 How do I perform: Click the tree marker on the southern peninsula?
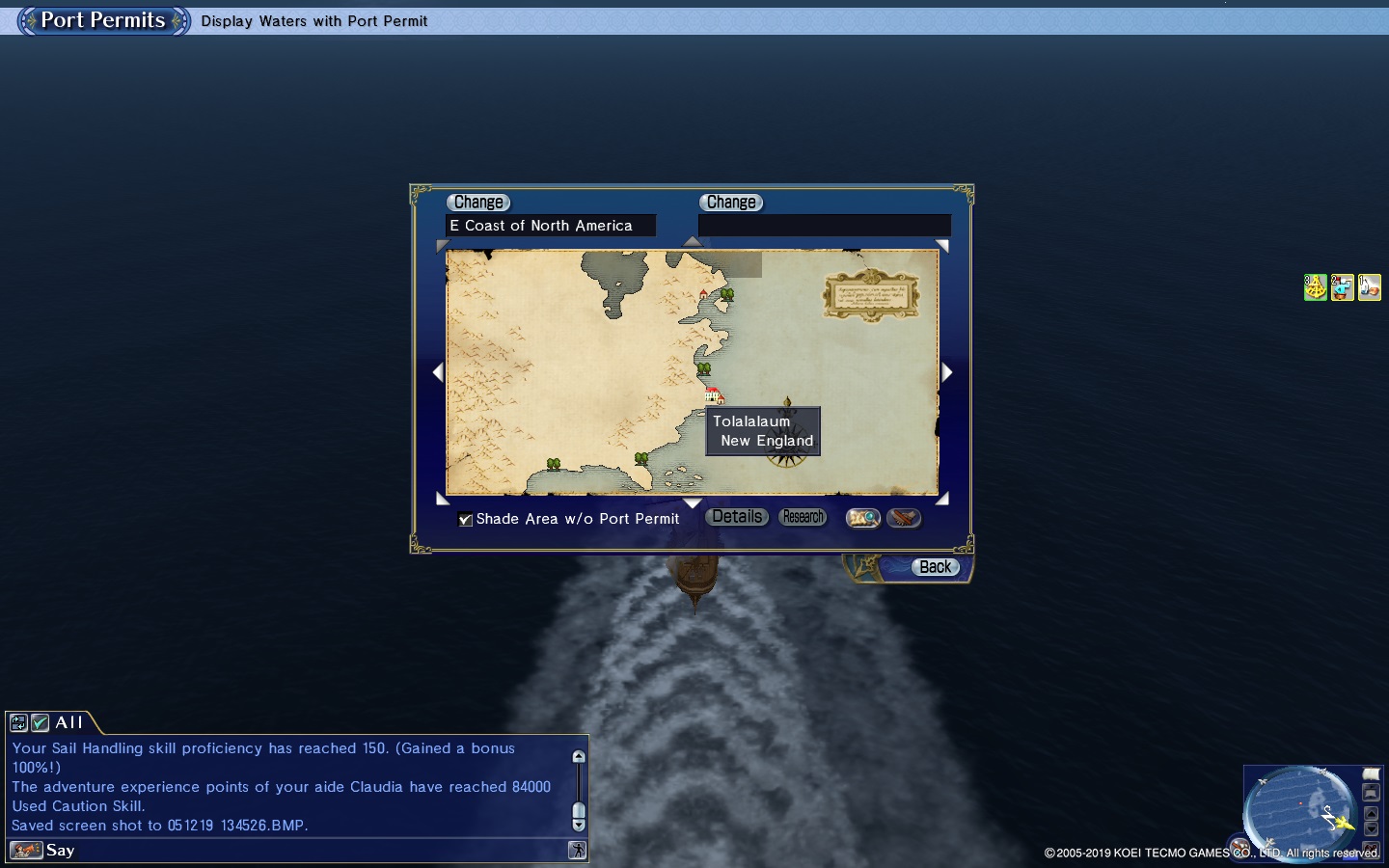pos(641,458)
